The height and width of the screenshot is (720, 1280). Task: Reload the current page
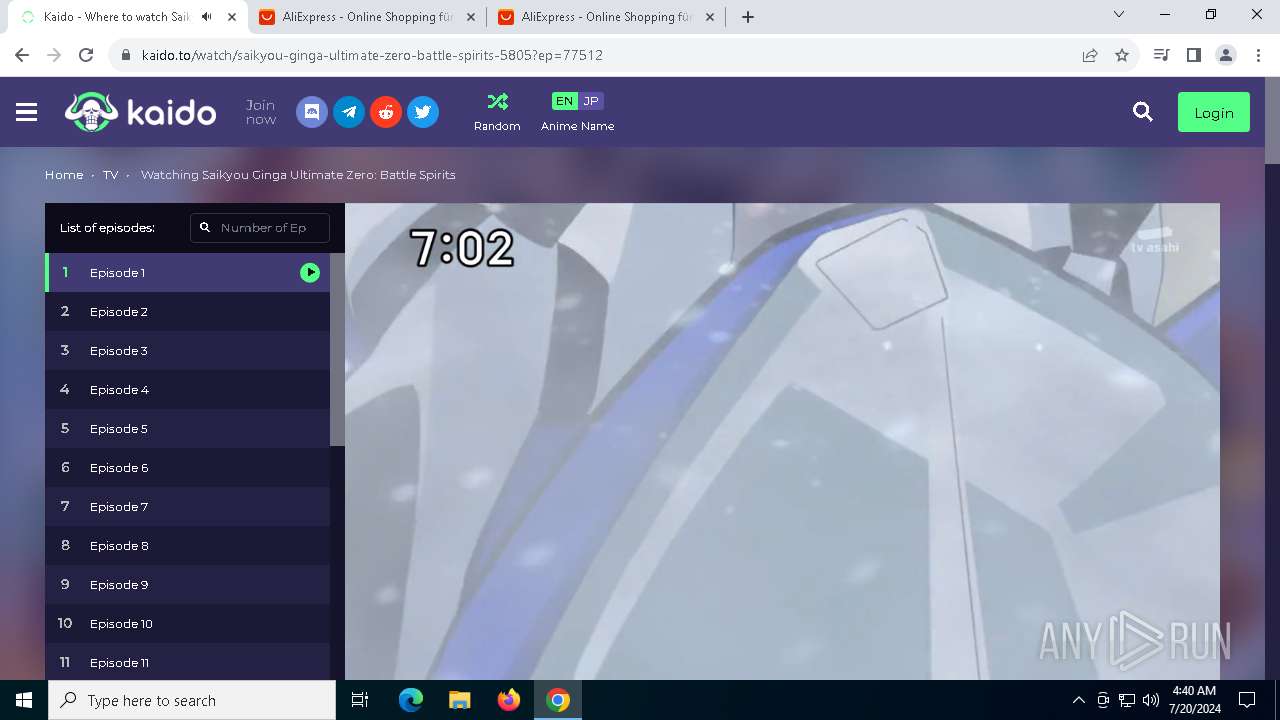pos(86,55)
